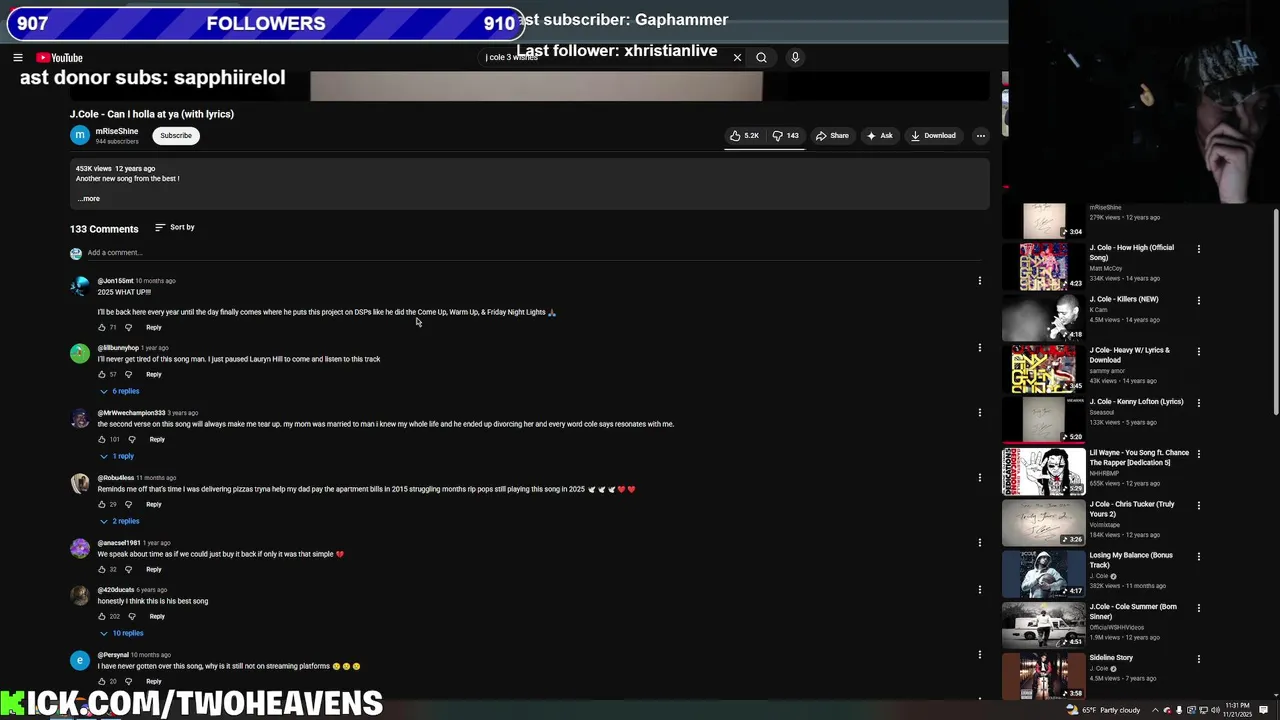Open the YouTube hamburger guide menu
Viewport: 1280px width, 720px height.
(17, 58)
